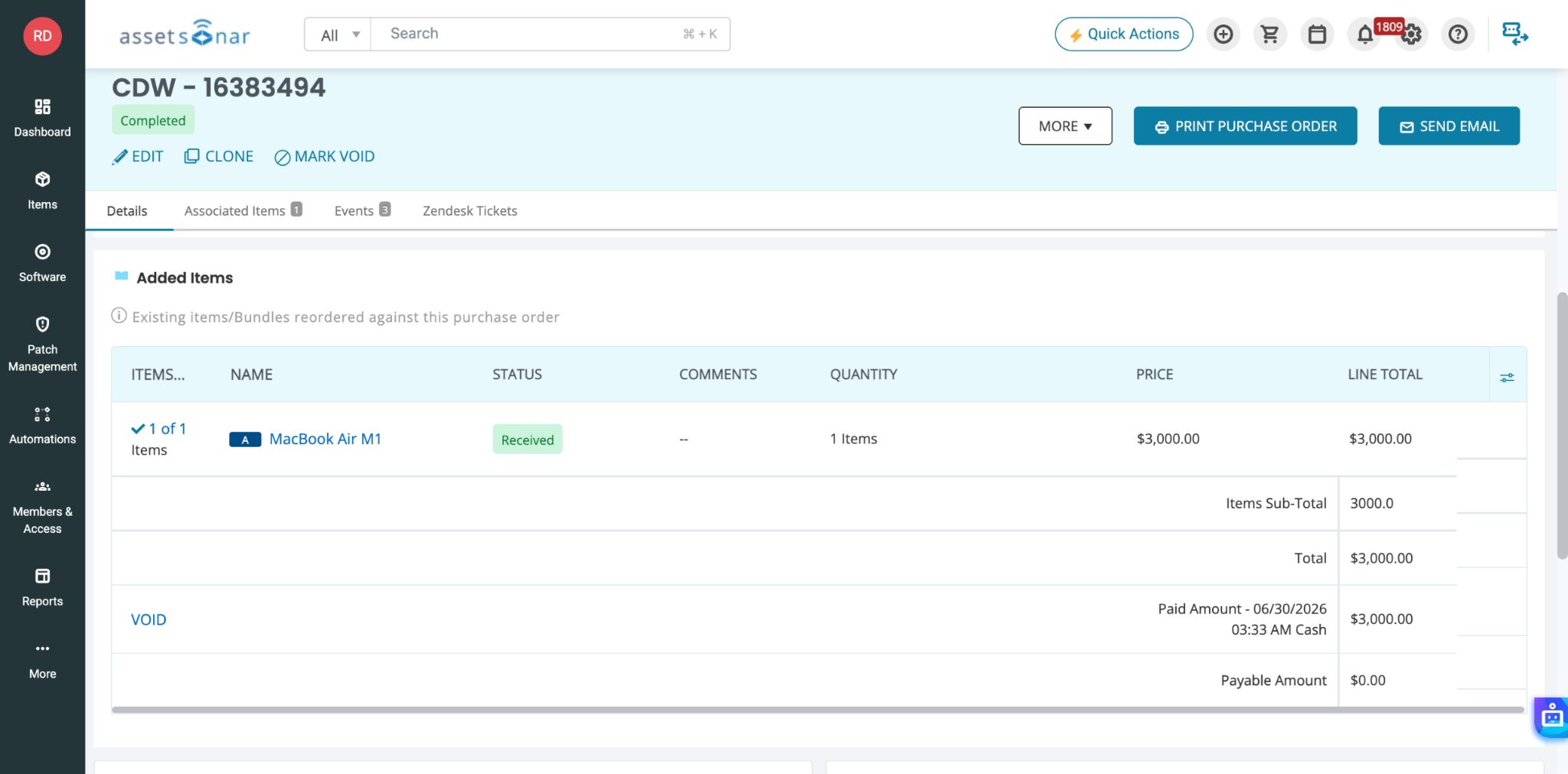Image resolution: width=1568 pixels, height=774 pixels.
Task: Open the RD user avatar menu
Action: (42, 35)
